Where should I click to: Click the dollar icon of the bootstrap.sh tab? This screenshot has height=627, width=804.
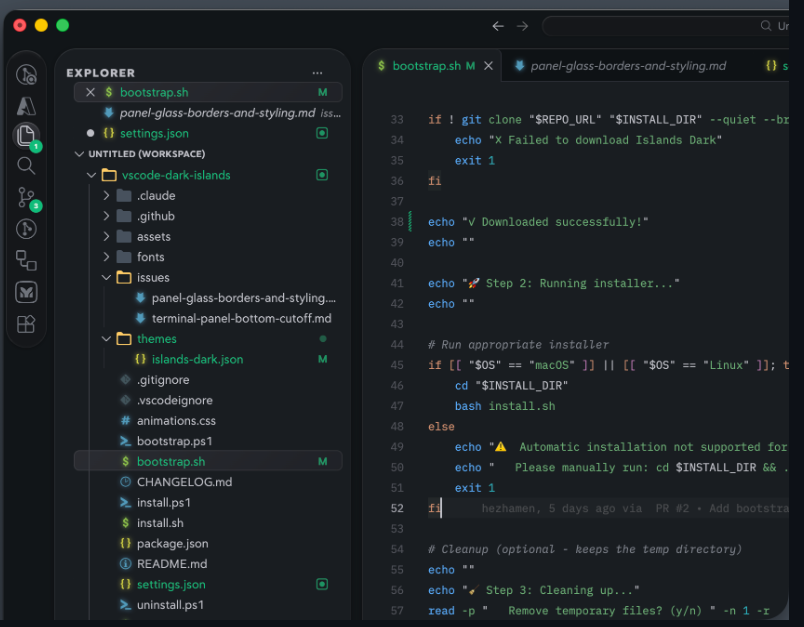(381, 66)
